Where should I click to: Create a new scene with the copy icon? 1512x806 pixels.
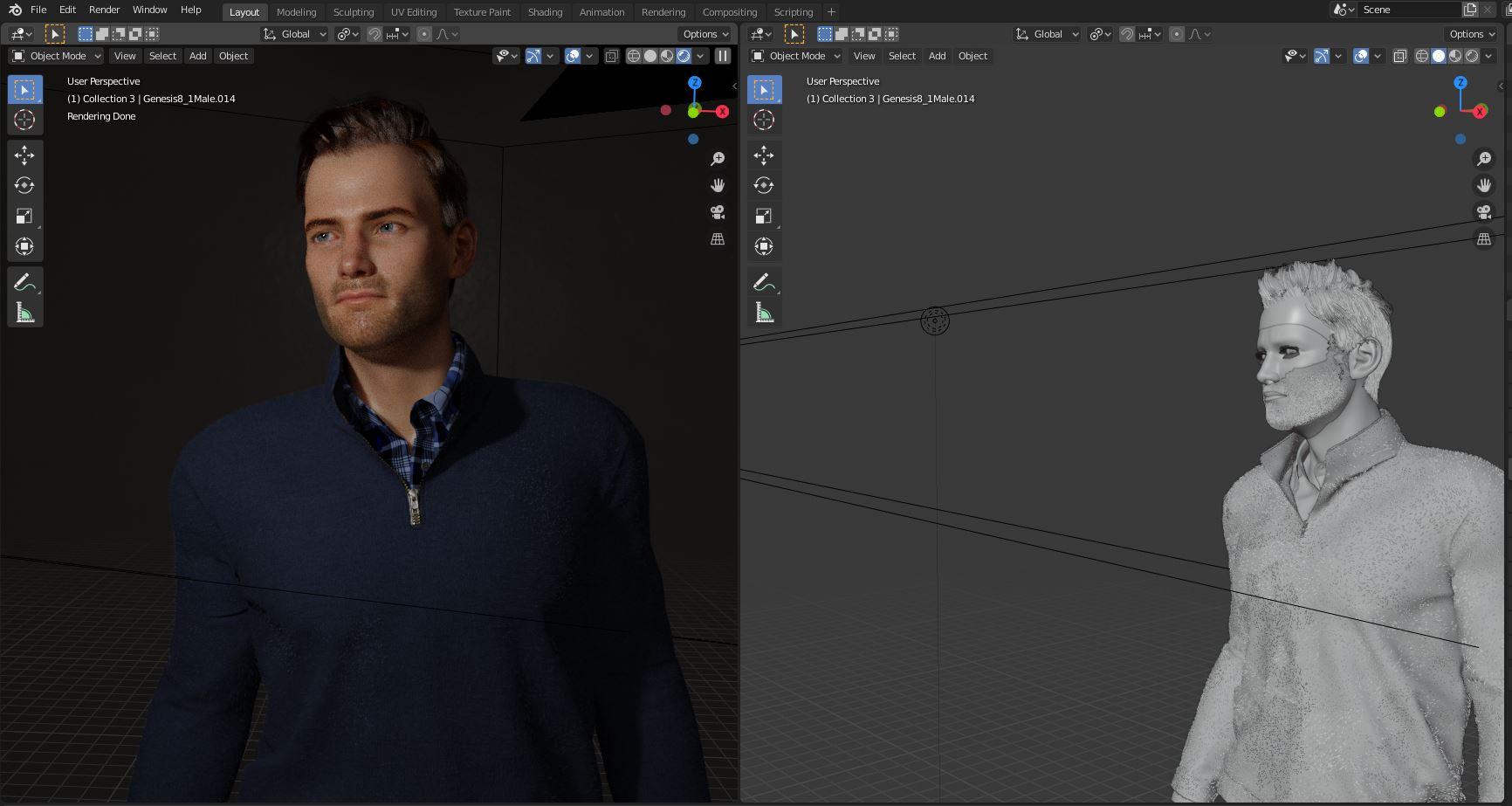pos(1470,10)
